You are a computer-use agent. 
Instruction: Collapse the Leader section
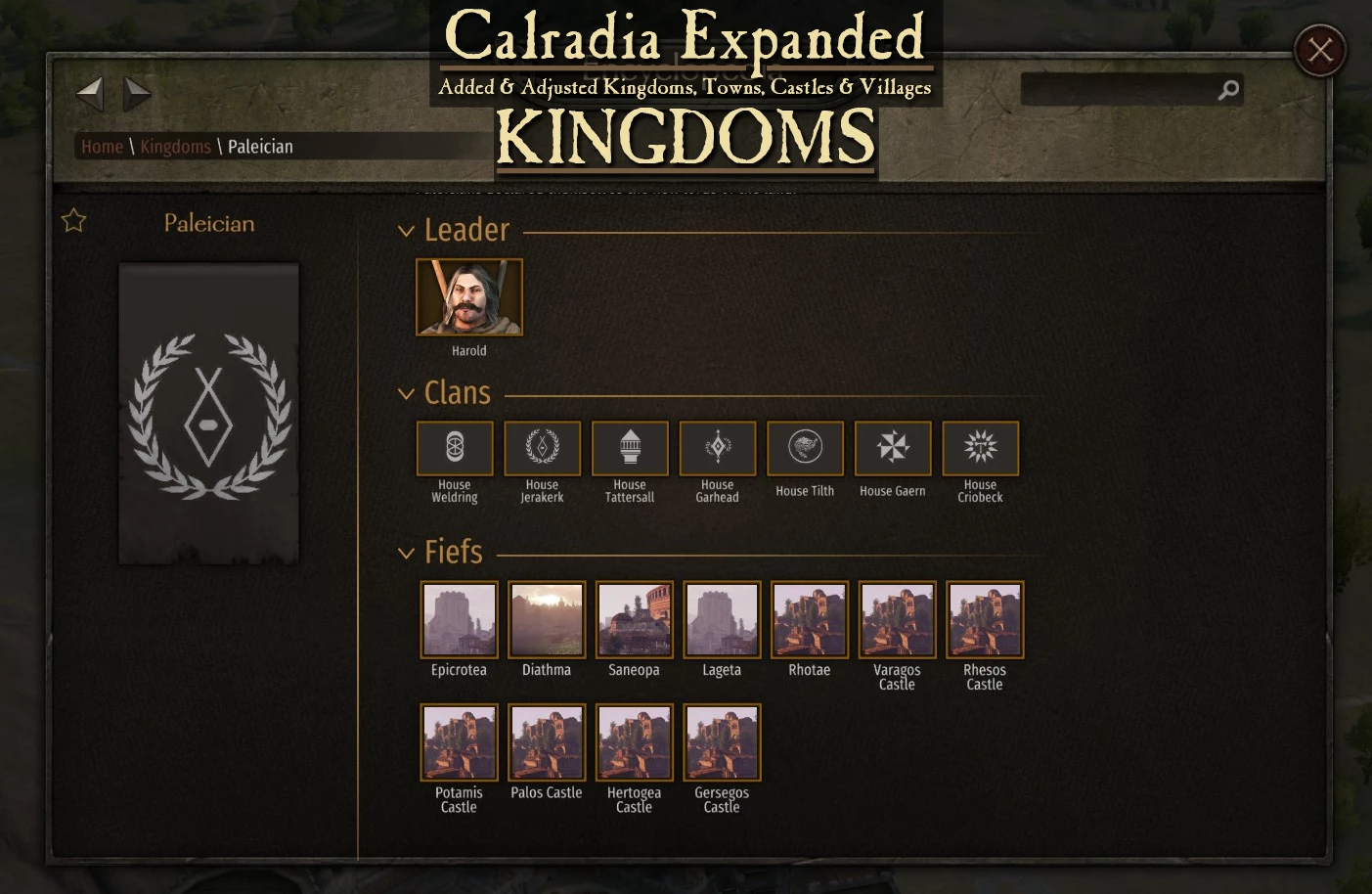[406, 232]
